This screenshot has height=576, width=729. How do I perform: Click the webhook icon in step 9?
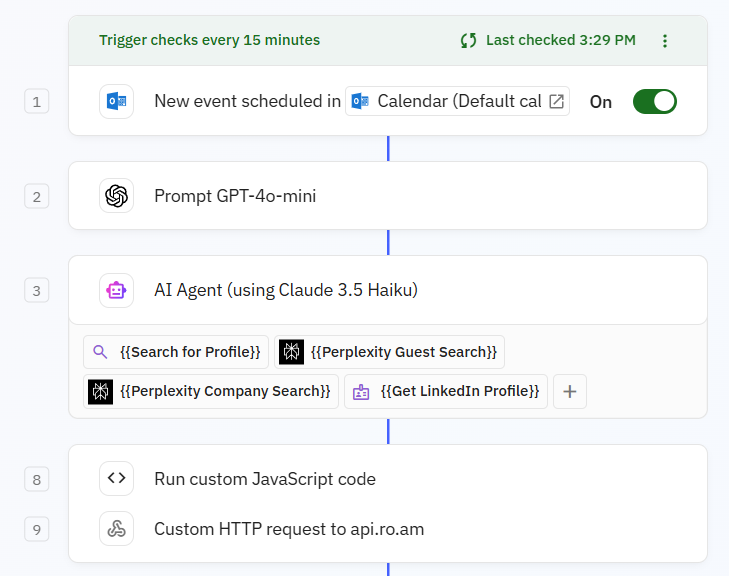coord(116,529)
